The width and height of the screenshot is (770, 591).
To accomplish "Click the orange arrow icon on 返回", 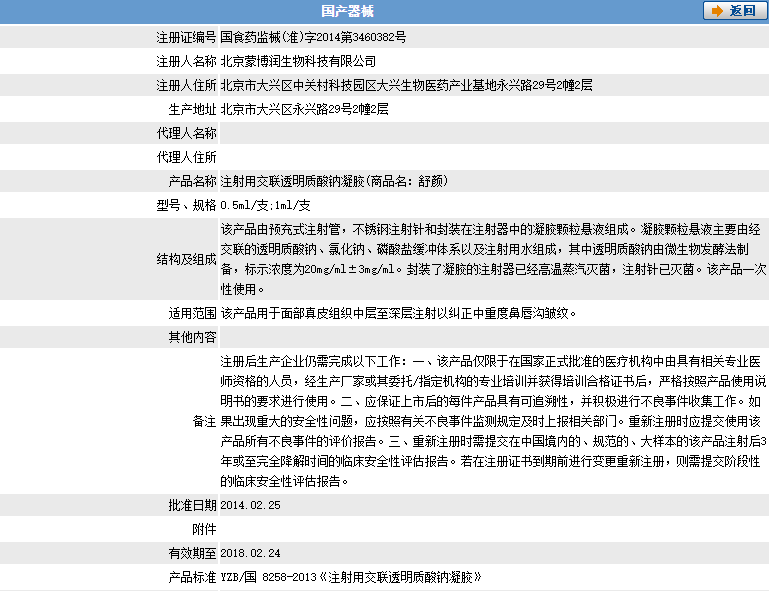I will coord(717,11).
